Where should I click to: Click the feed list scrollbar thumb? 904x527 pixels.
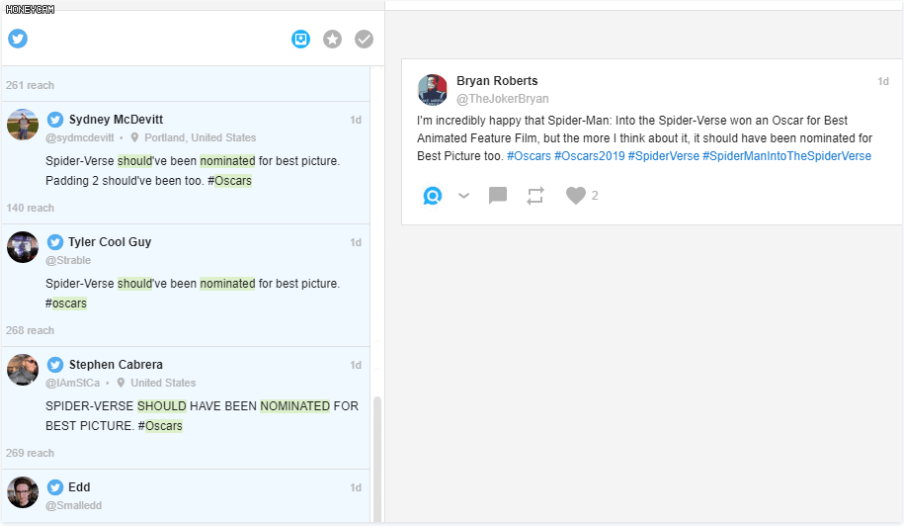point(378,459)
